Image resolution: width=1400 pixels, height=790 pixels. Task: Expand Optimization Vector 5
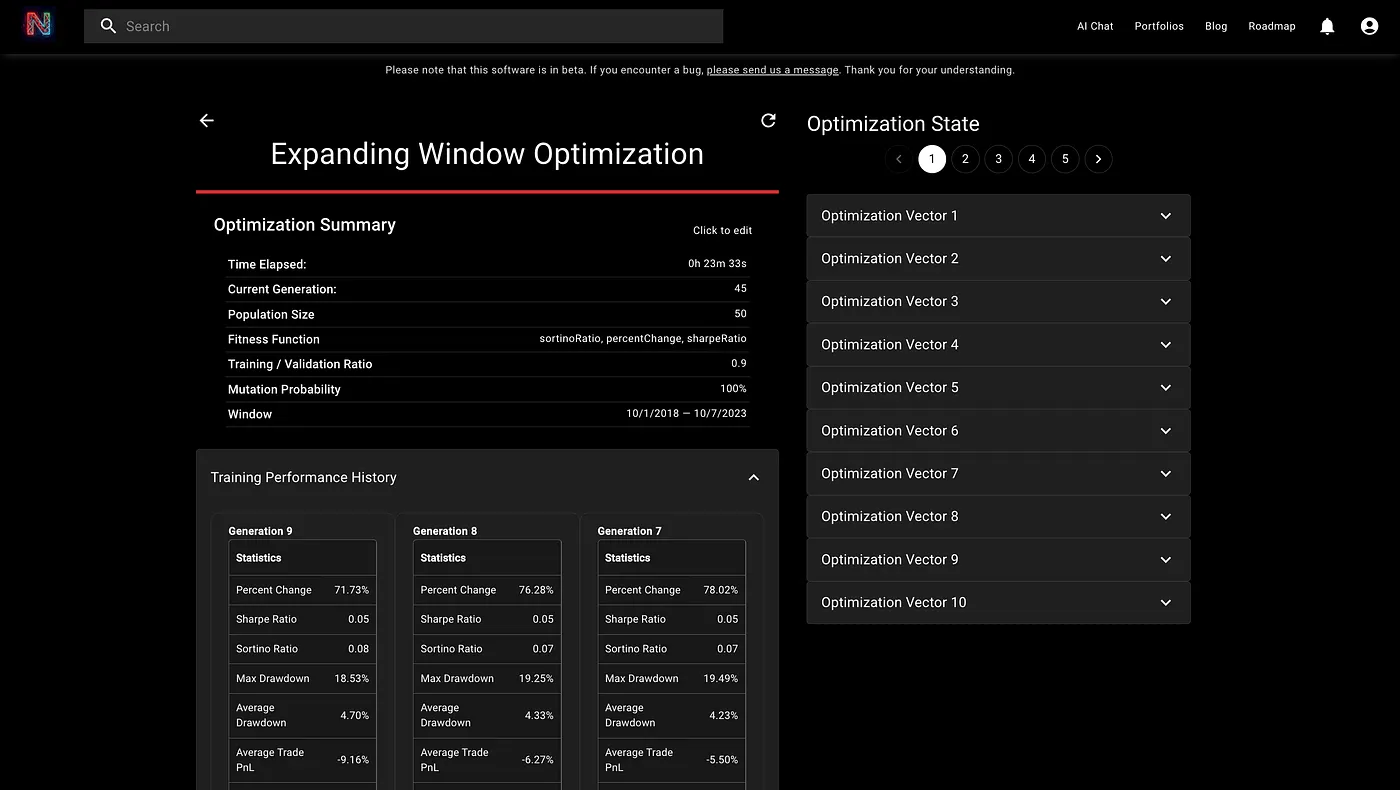998,387
